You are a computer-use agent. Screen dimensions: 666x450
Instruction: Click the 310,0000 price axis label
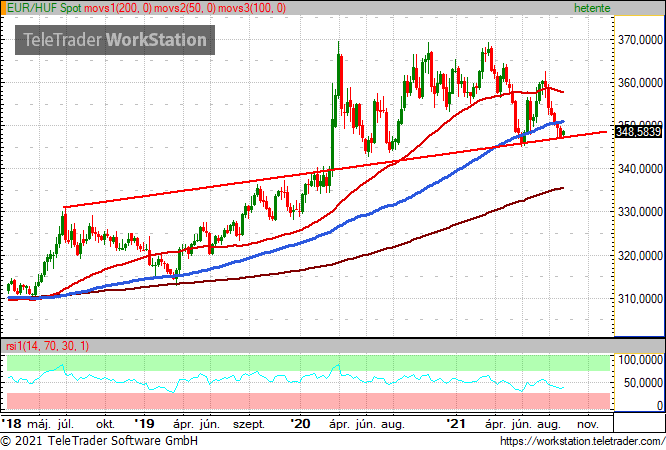point(640,299)
